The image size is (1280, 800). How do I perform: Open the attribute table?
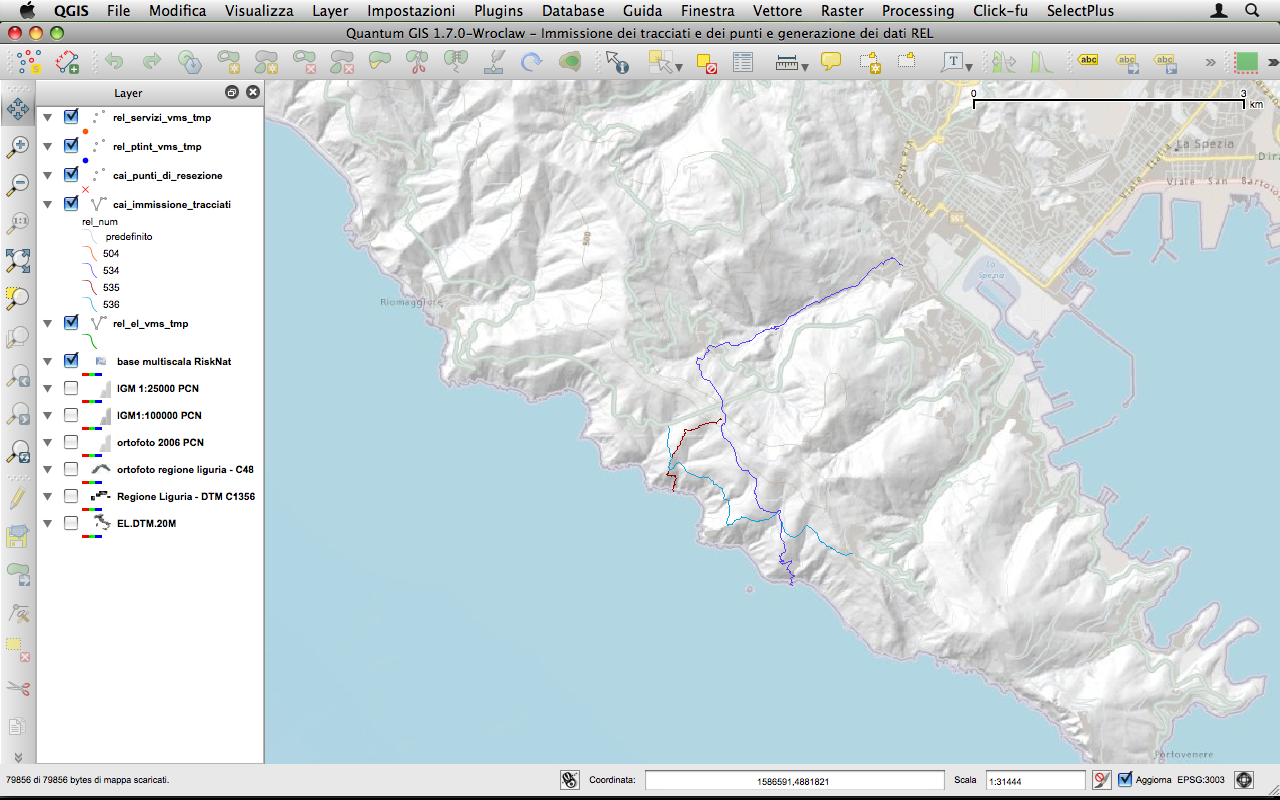tap(742, 63)
